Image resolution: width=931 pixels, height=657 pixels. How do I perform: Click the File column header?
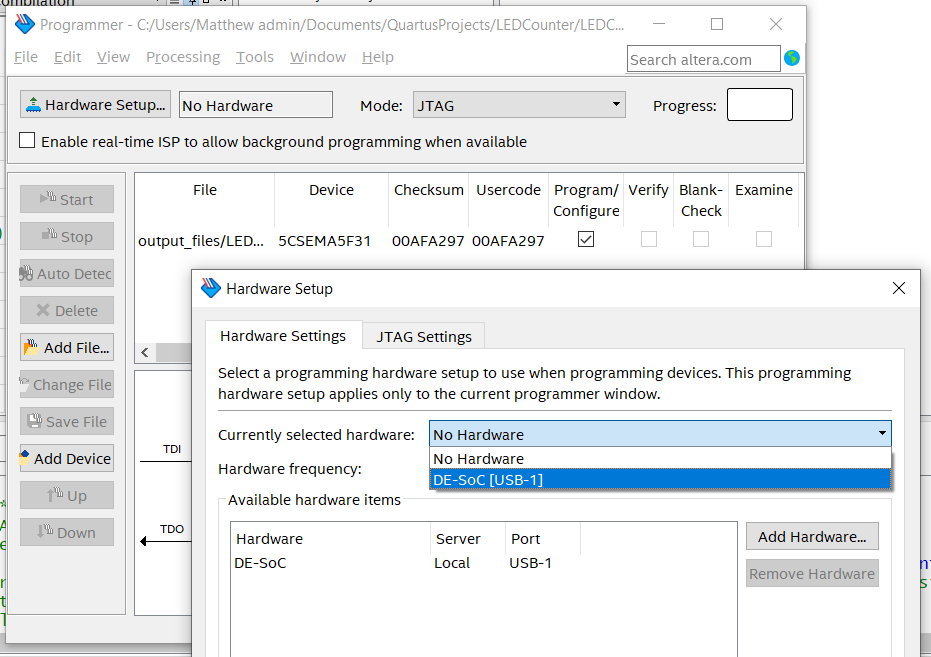(205, 190)
